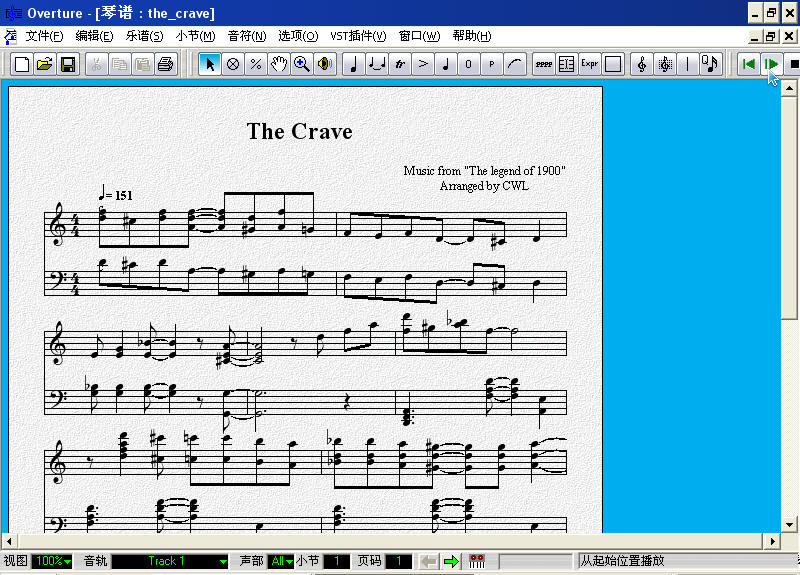Click the vertical scrollbar down arrow
The height and width of the screenshot is (575, 800).
pos(789,524)
